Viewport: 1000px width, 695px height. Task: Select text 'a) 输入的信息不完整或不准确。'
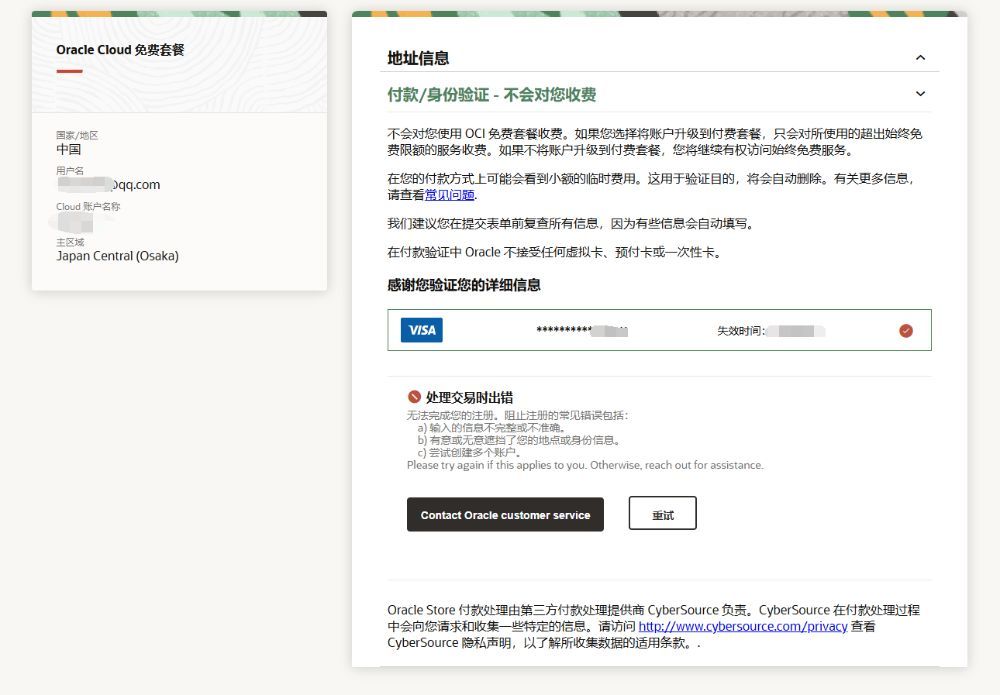492,428
